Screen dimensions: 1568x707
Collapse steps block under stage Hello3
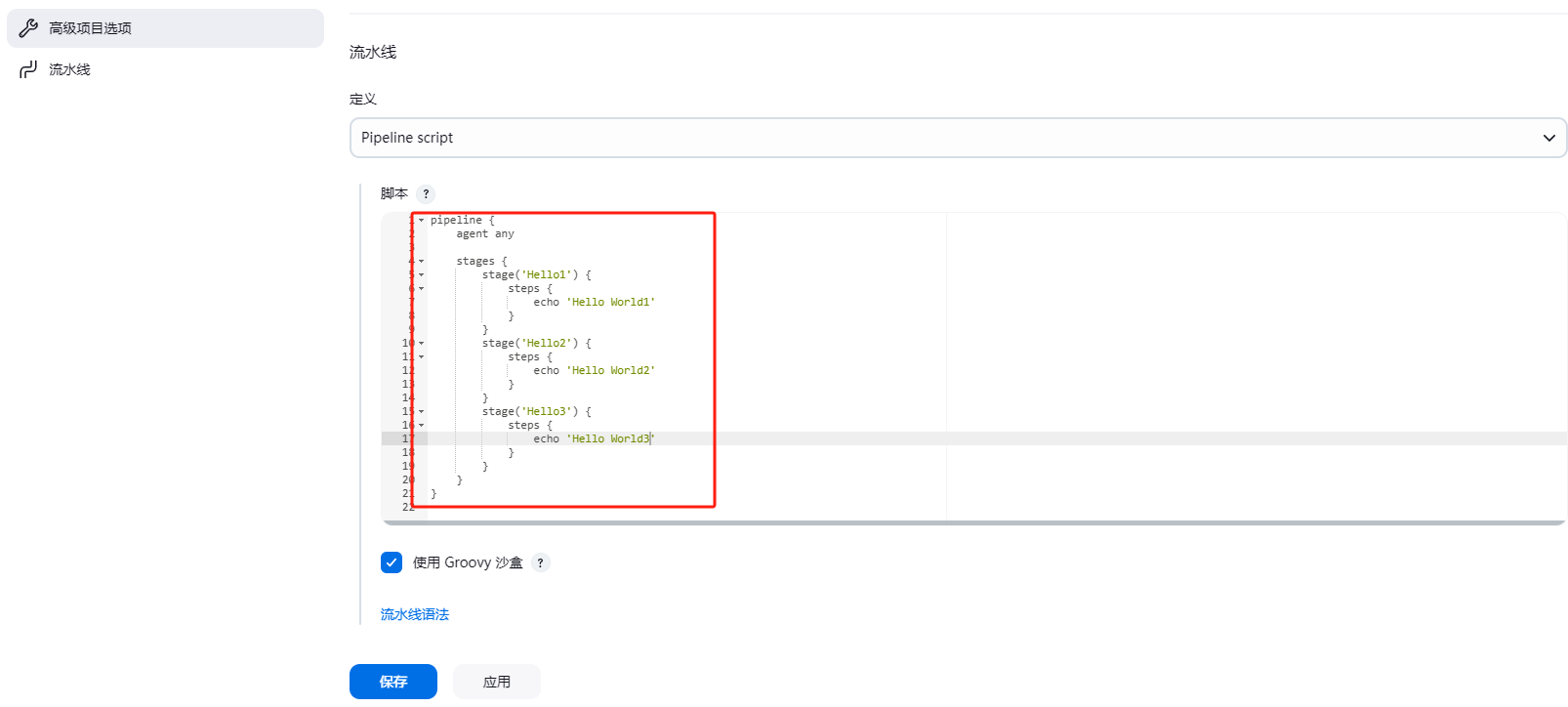(422, 426)
